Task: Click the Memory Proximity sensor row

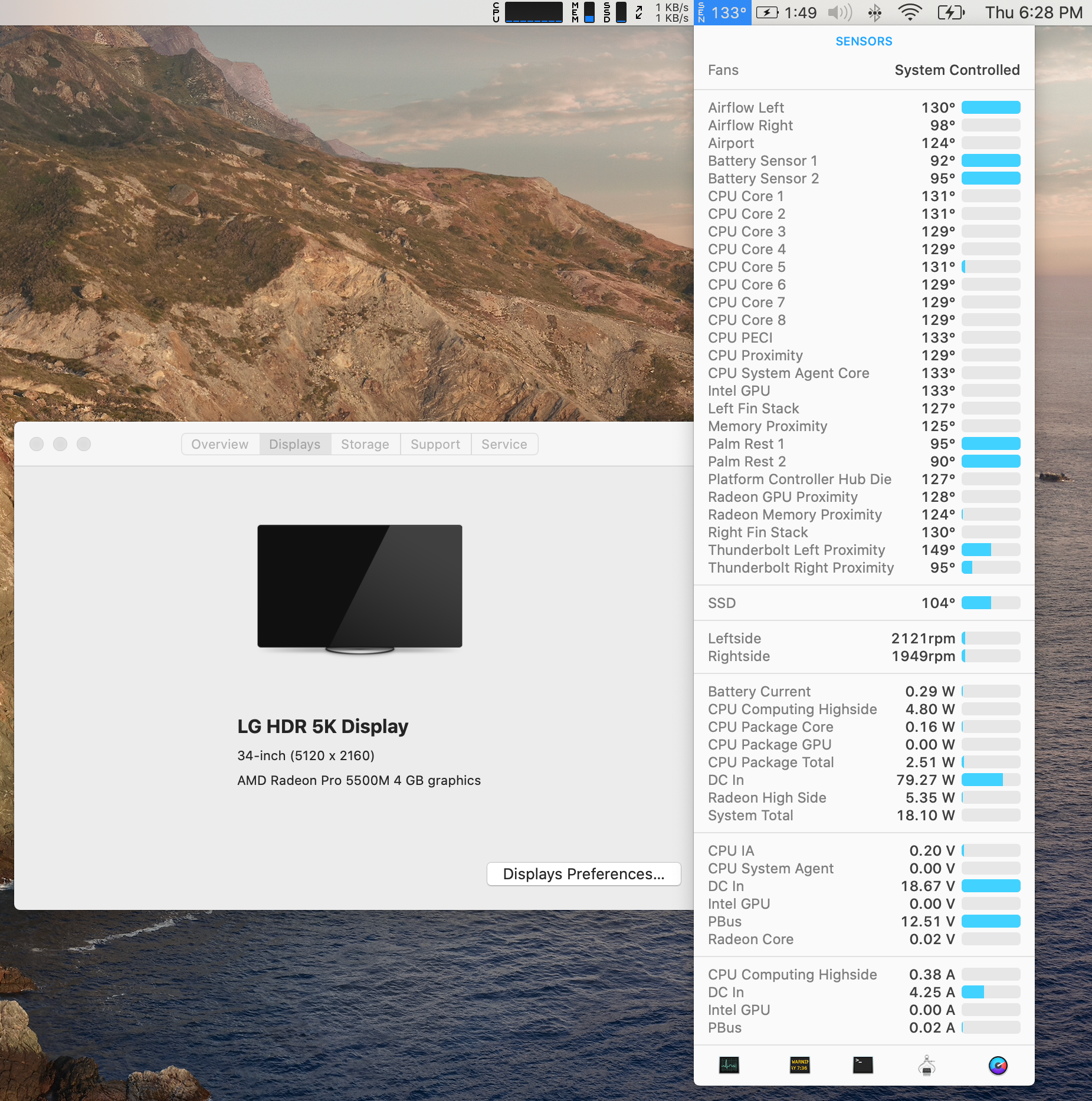Action: pyautogui.click(x=864, y=426)
